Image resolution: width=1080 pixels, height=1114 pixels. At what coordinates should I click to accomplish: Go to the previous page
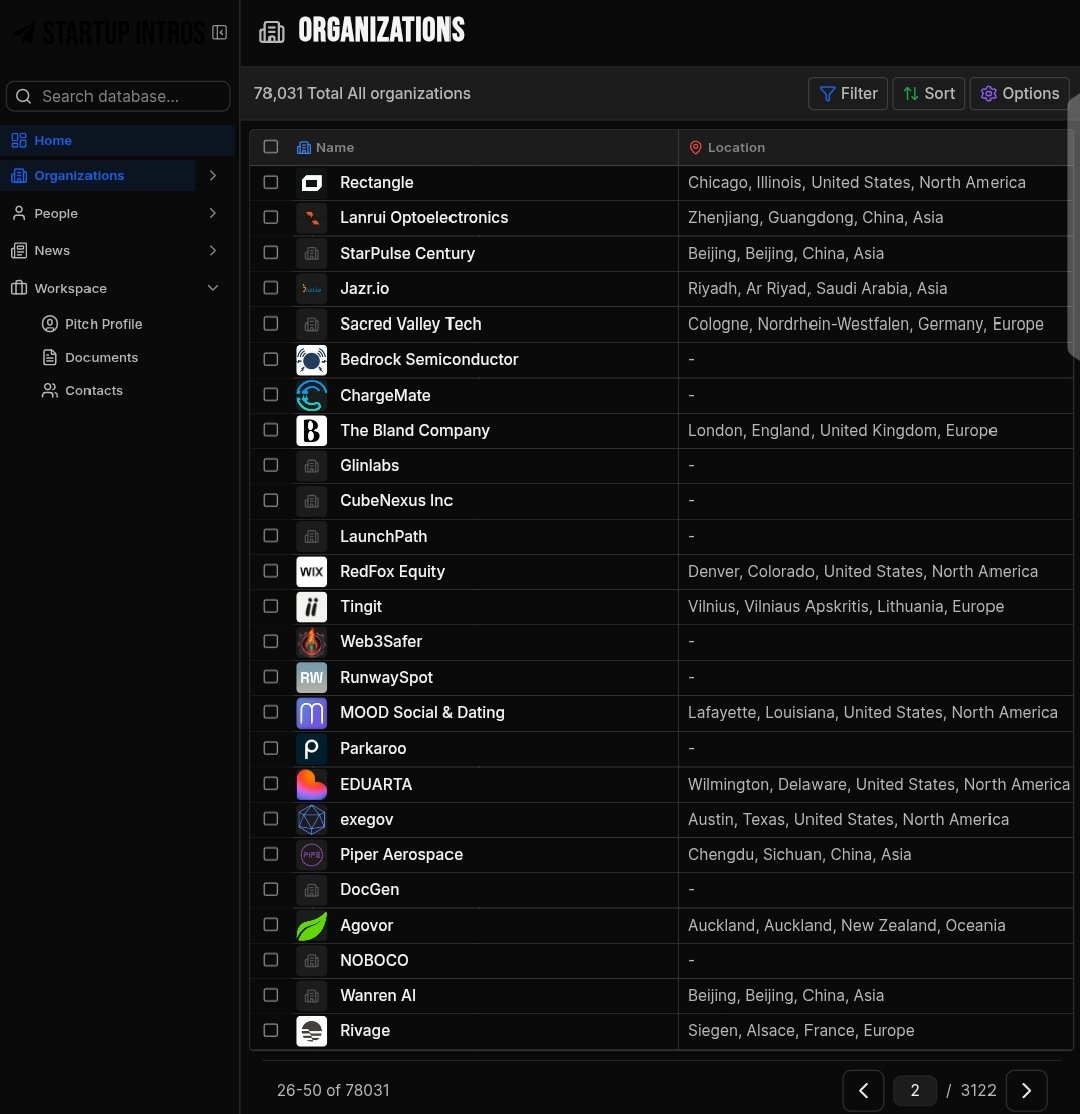863,1091
